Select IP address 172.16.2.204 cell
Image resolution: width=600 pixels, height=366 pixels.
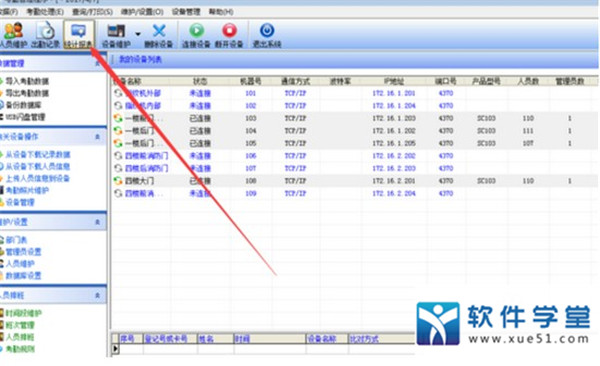click(394, 193)
